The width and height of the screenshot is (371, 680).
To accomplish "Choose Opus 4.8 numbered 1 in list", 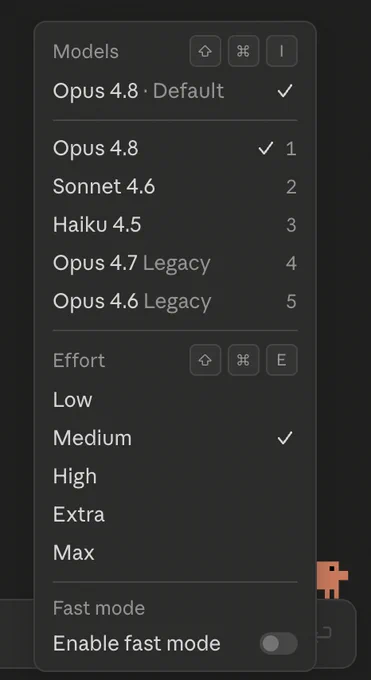I will point(175,148).
